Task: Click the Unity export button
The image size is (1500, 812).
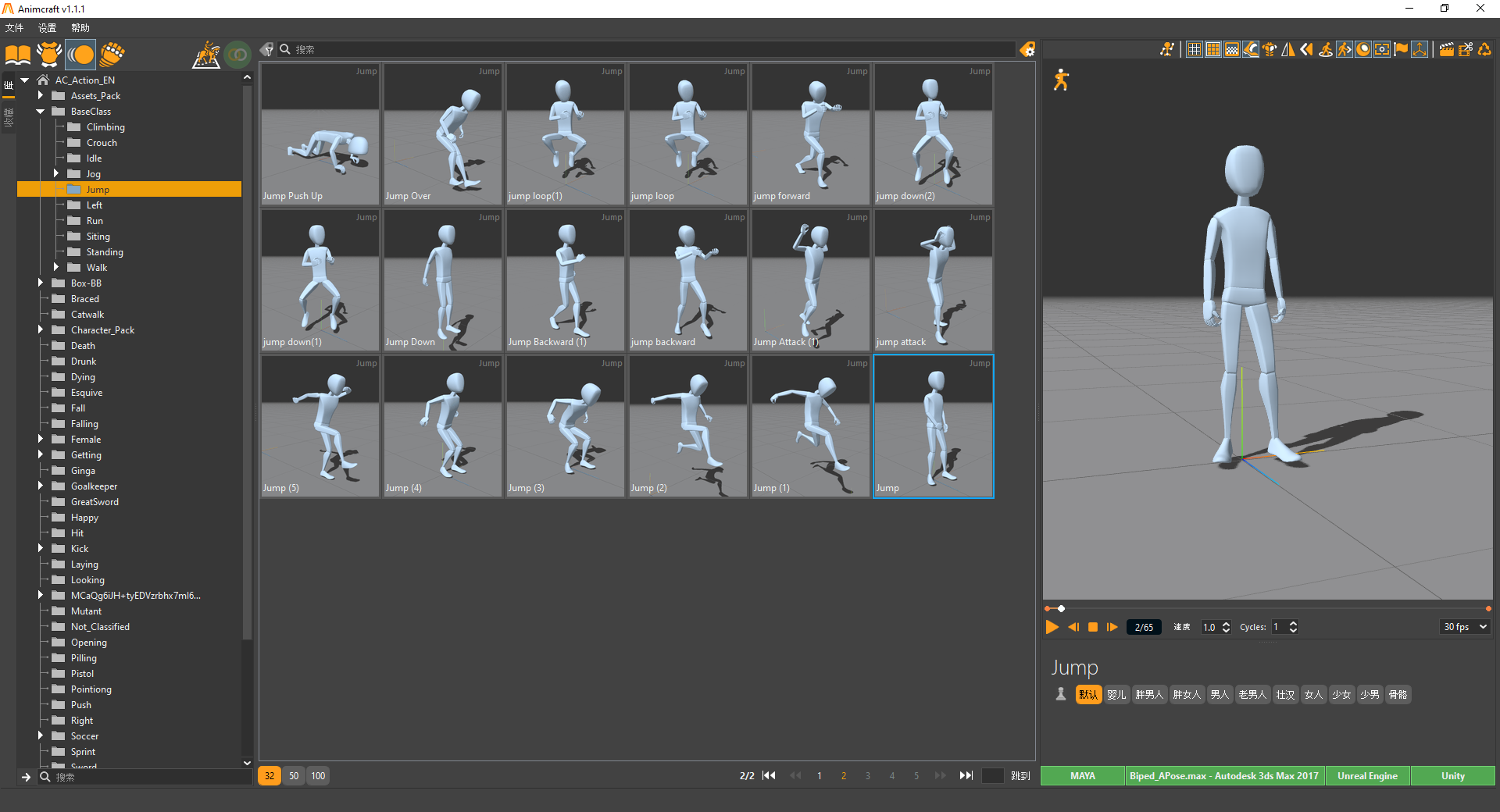Action: [1453, 776]
